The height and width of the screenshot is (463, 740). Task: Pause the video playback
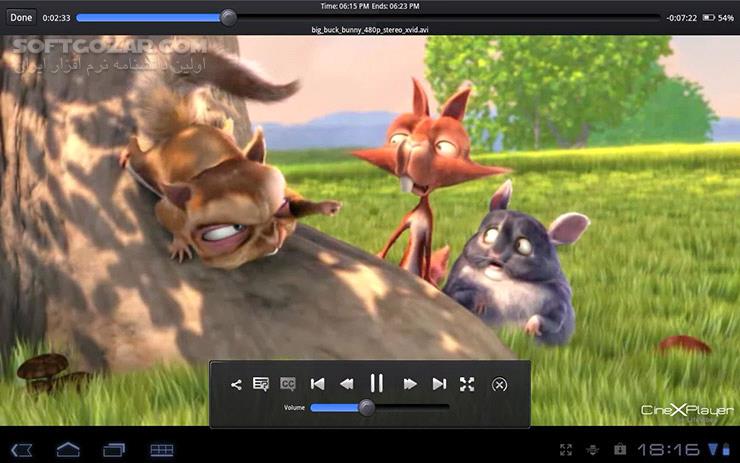[x=377, y=383]
